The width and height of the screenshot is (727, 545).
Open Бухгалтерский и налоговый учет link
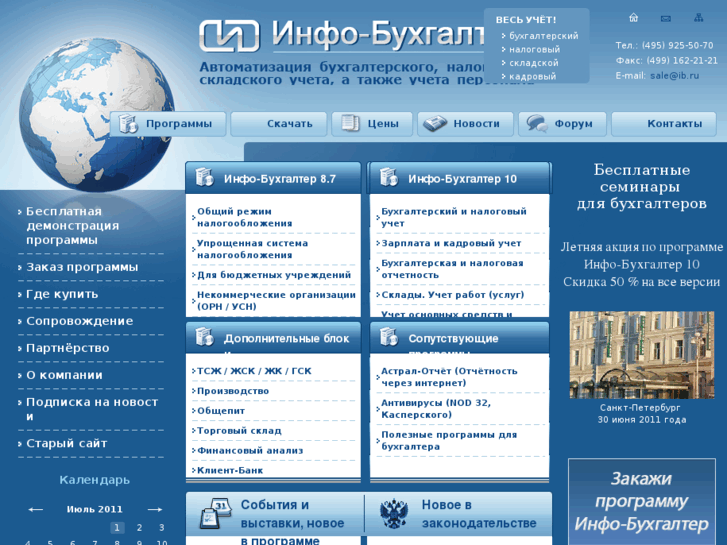pyautogui.click(x=454, y=218)
